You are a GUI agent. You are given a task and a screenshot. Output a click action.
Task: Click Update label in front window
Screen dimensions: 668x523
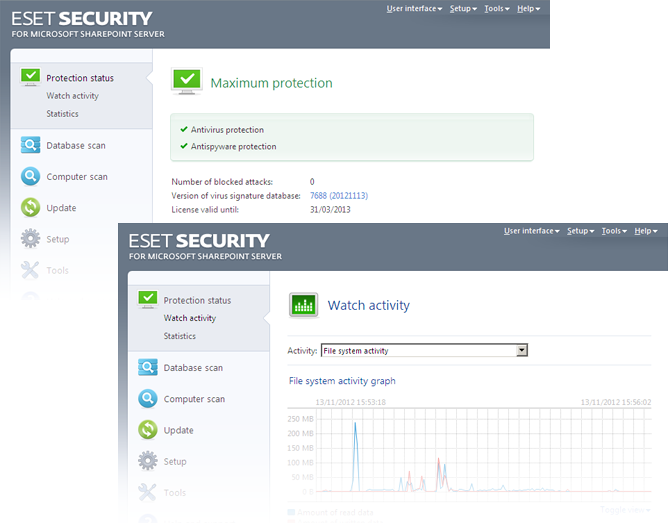(179, 430)
